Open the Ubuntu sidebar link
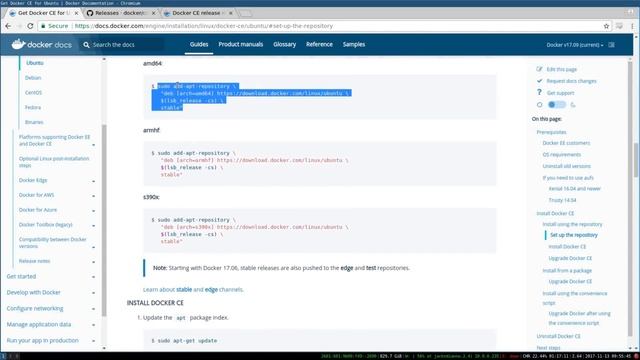The width and height of the screenshot is (640, 360). 35,63
